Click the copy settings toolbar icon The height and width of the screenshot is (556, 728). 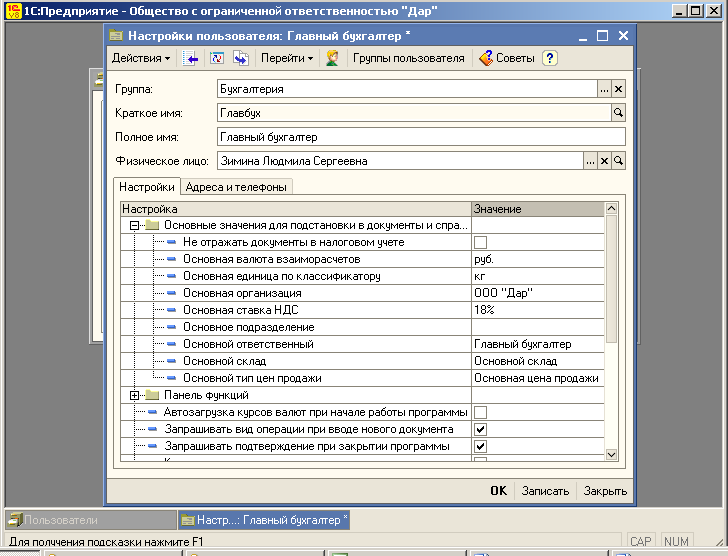click(x=241, y=58)
